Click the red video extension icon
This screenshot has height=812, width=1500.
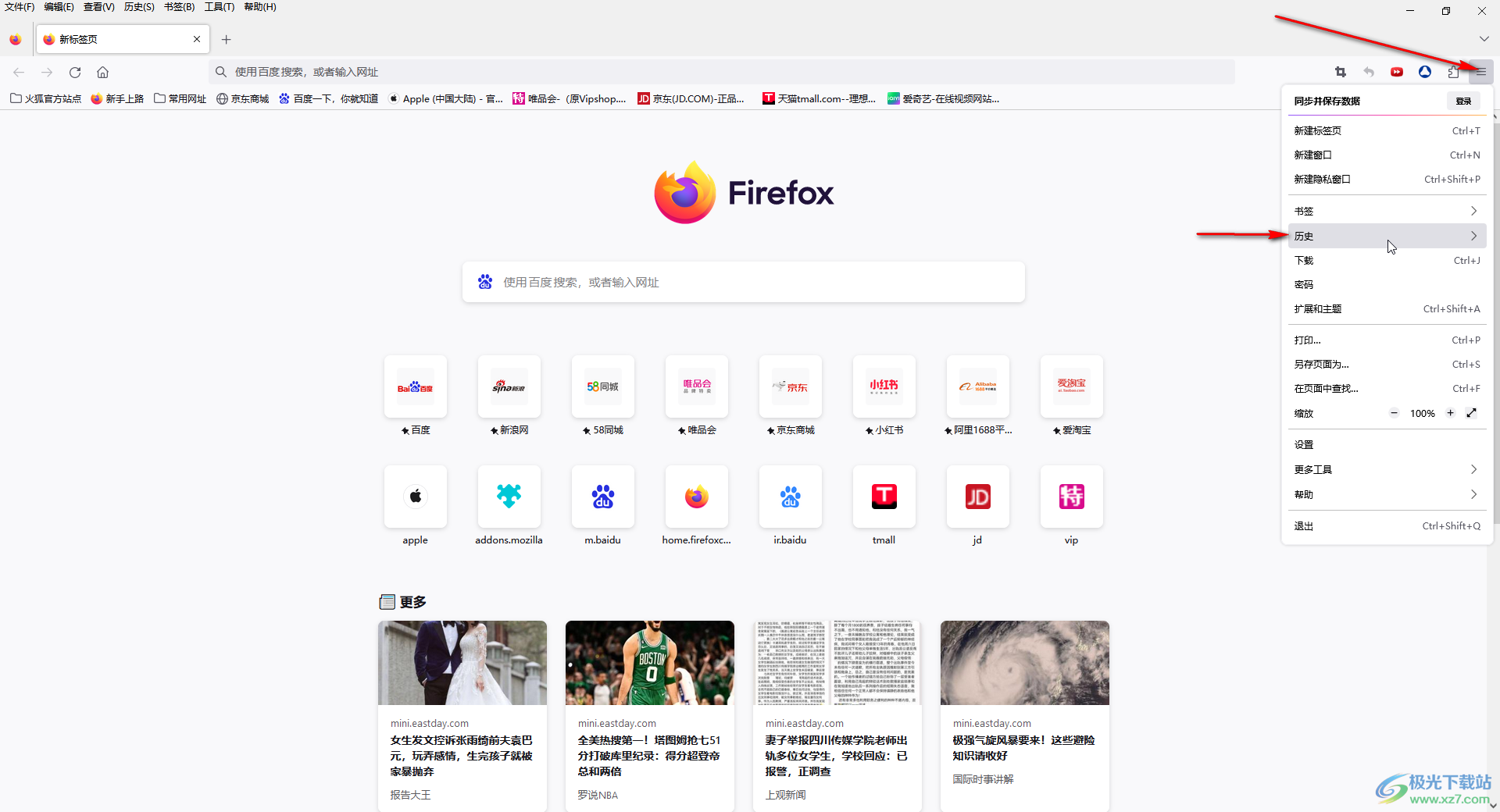coord(1397,72)
